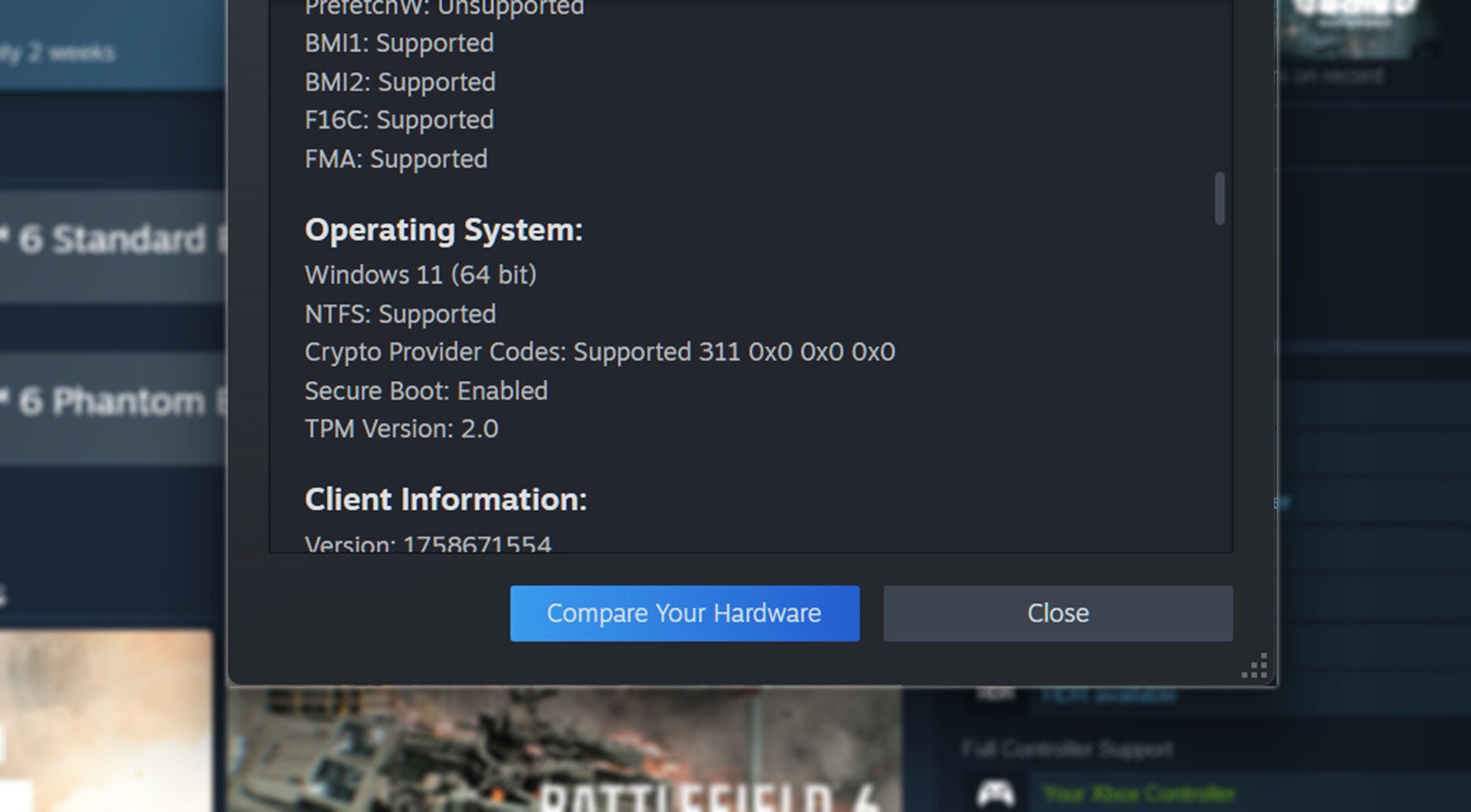This screenshot has width=1471, height=812.
Task: Click the Windows 11 64 bit entry
Action: [420, 274]
